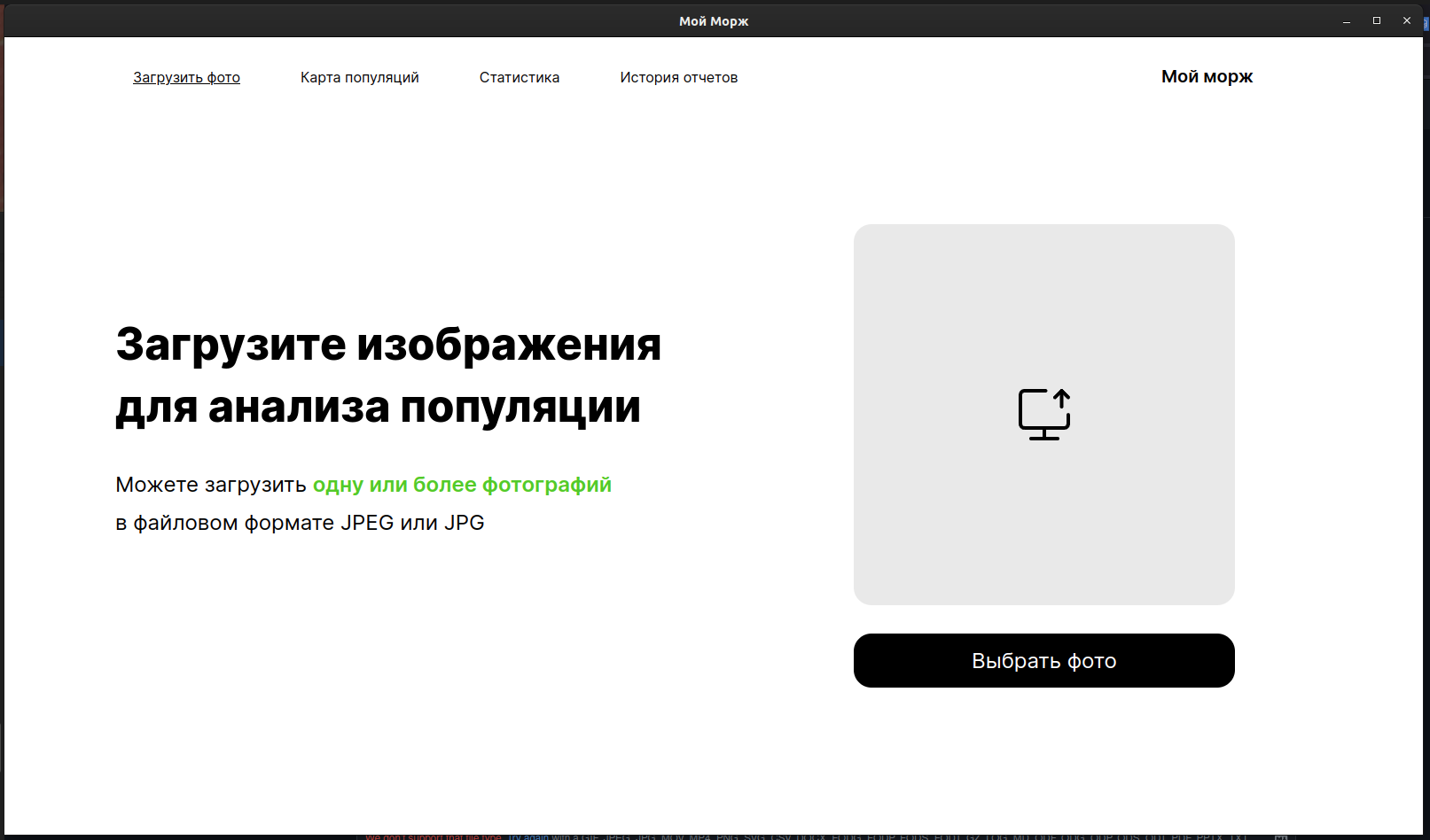
Task: Maximize the Мой Морж window
Action: pos(1377,19)
